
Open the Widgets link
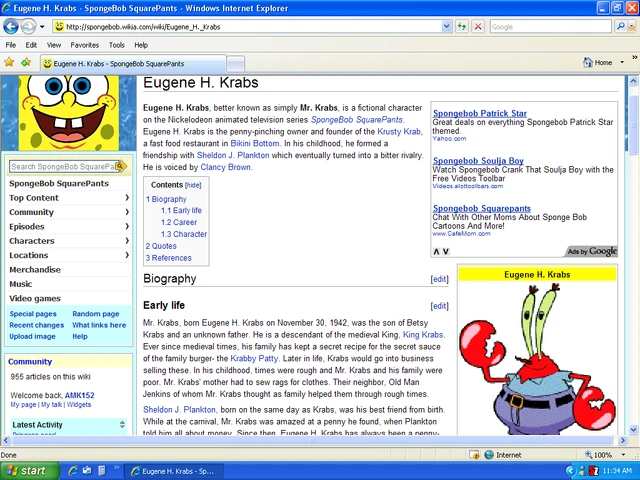pyautogui.click(x=79, y=404)
